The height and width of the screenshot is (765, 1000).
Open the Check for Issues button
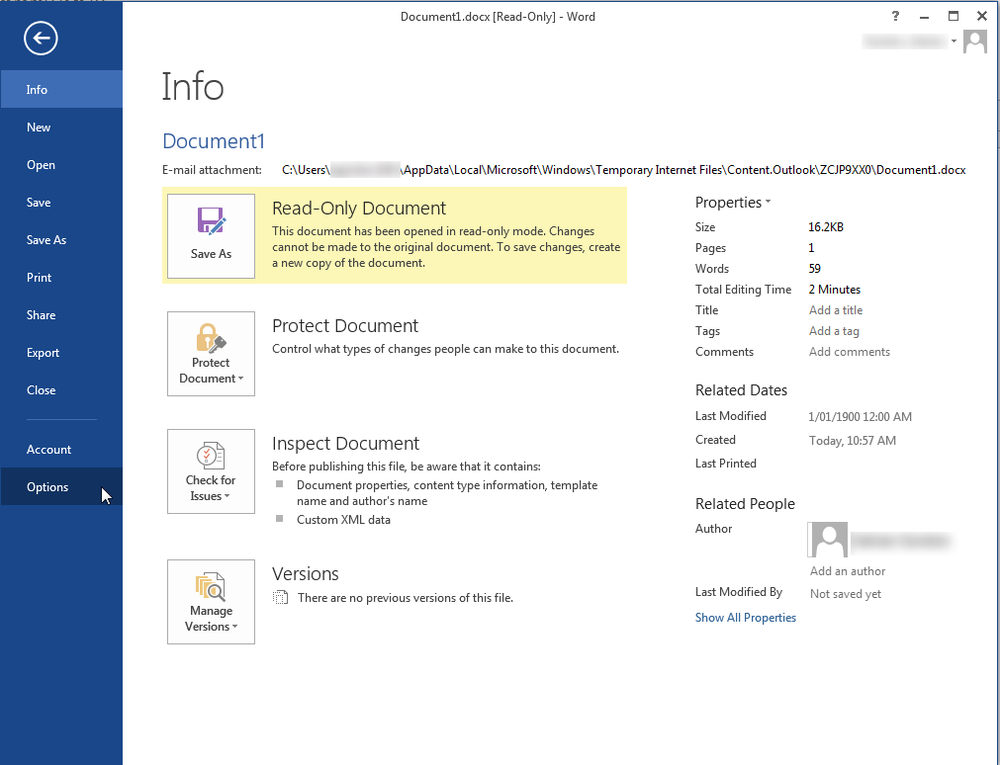211,471
